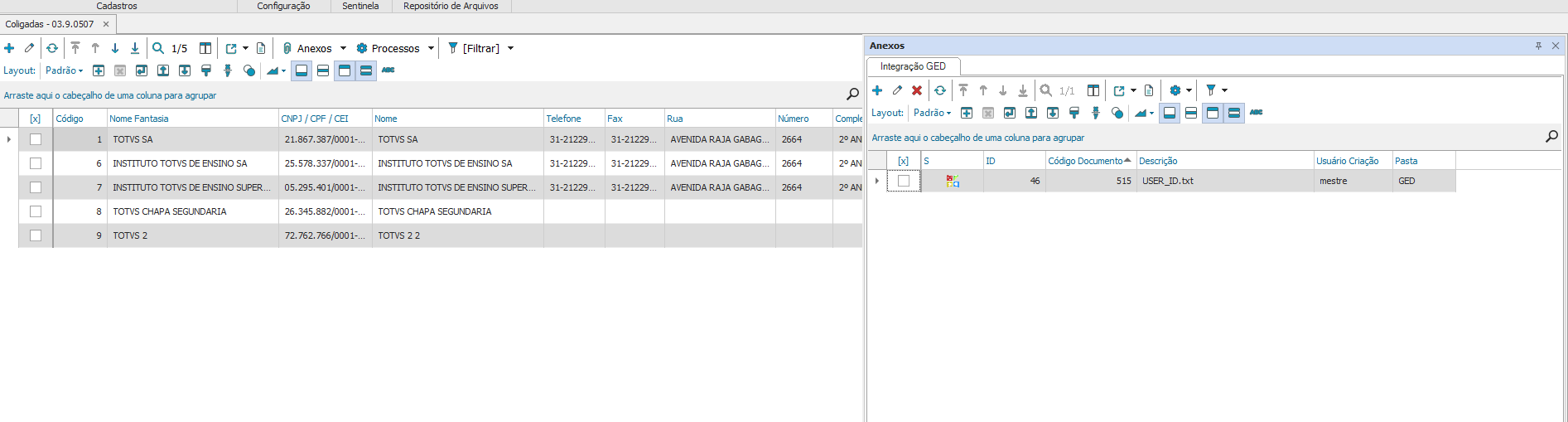
Task: Sort by the Usuário Criação column header
Action: tap(1353, 161)
